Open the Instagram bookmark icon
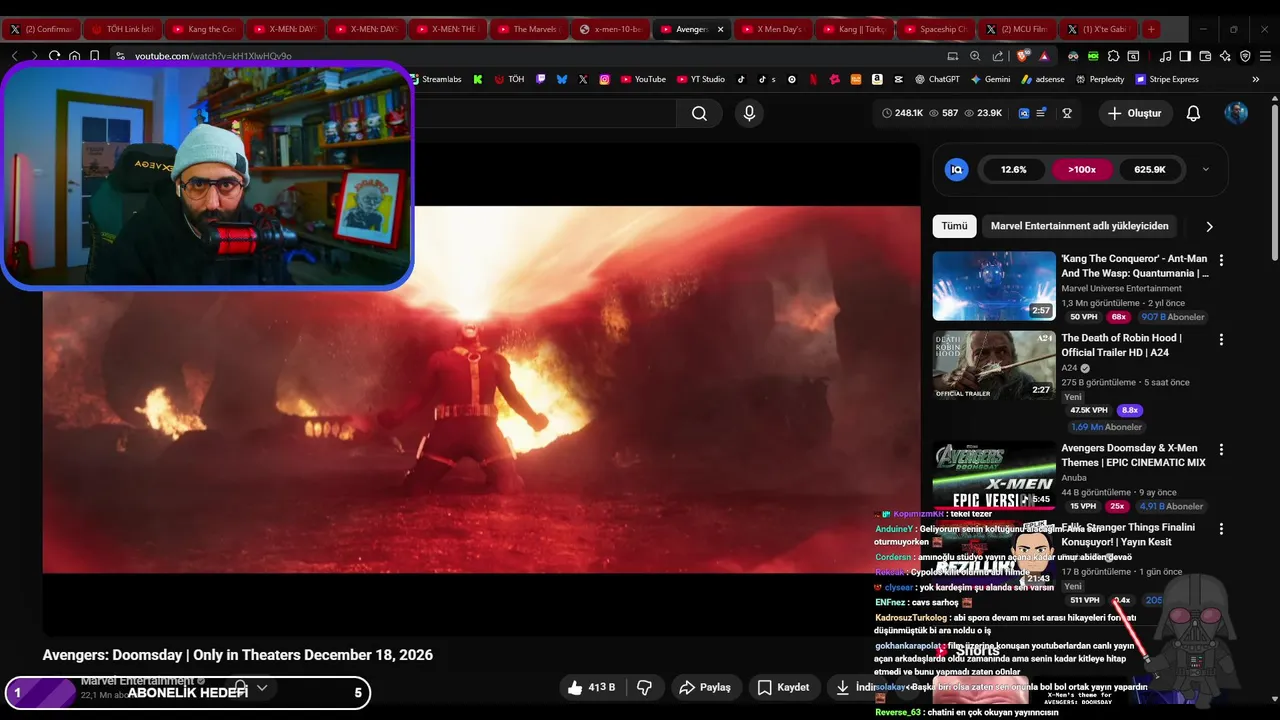Image resolution: width=1280 pixels, height=720 pixels. tap(605, 79)
